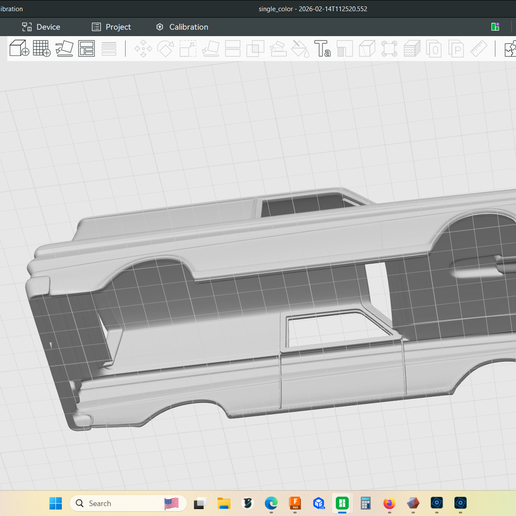Select the ruler Measure tool
This screenshot has width=516, height=516.
(x=479, y=49)
